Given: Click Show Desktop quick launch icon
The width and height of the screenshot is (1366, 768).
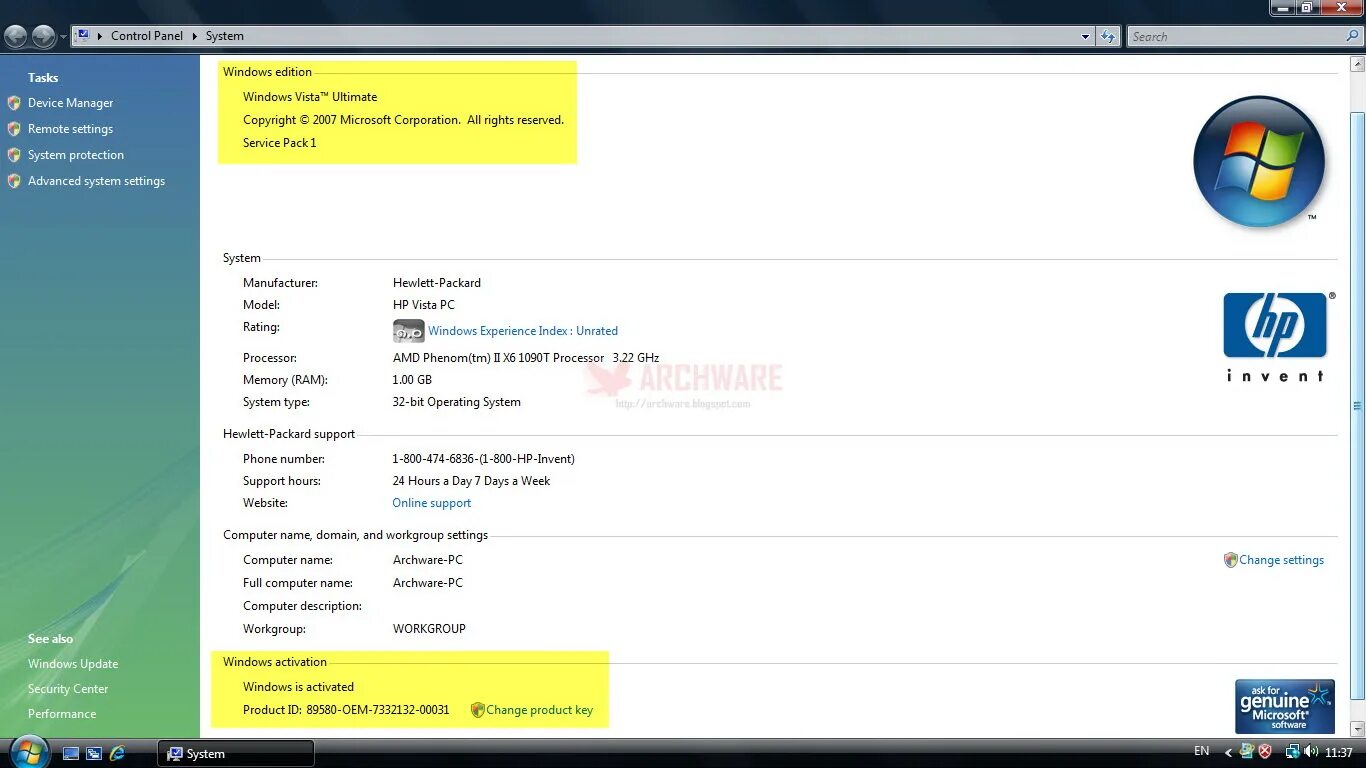Looking at the screenshot, I should coord(71,753).
